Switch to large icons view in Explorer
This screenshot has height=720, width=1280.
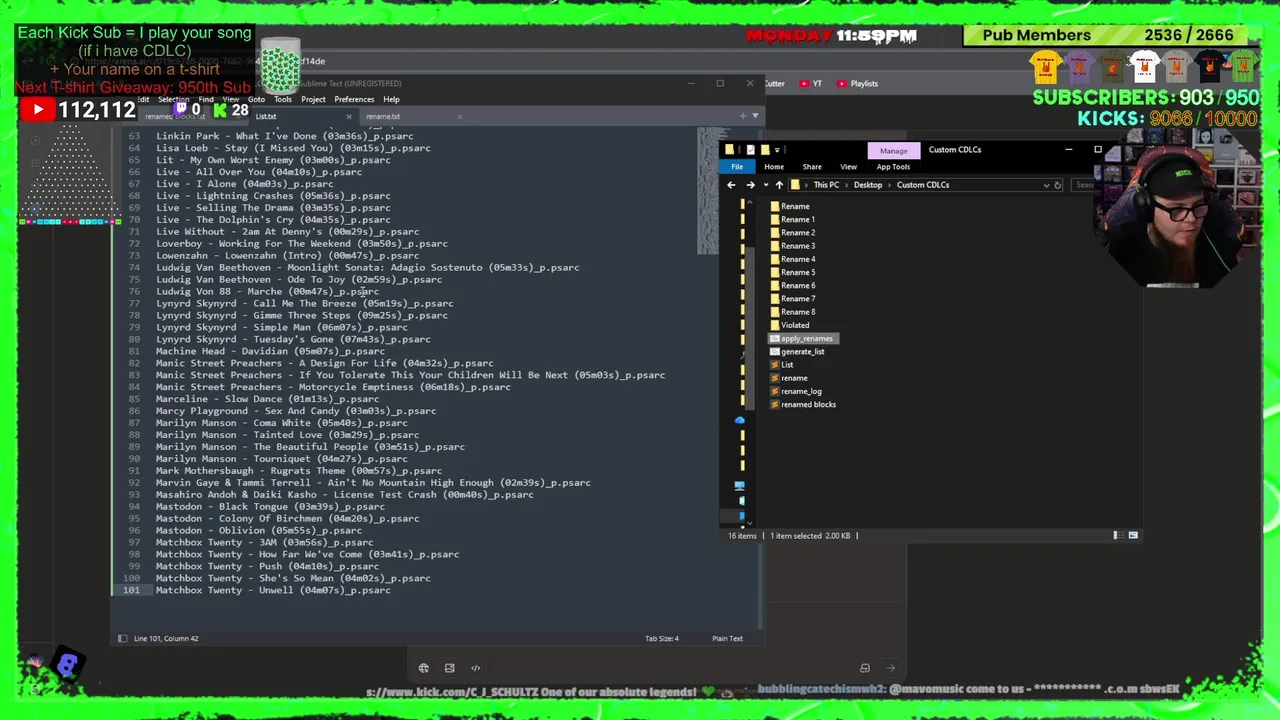point(1133,535)
